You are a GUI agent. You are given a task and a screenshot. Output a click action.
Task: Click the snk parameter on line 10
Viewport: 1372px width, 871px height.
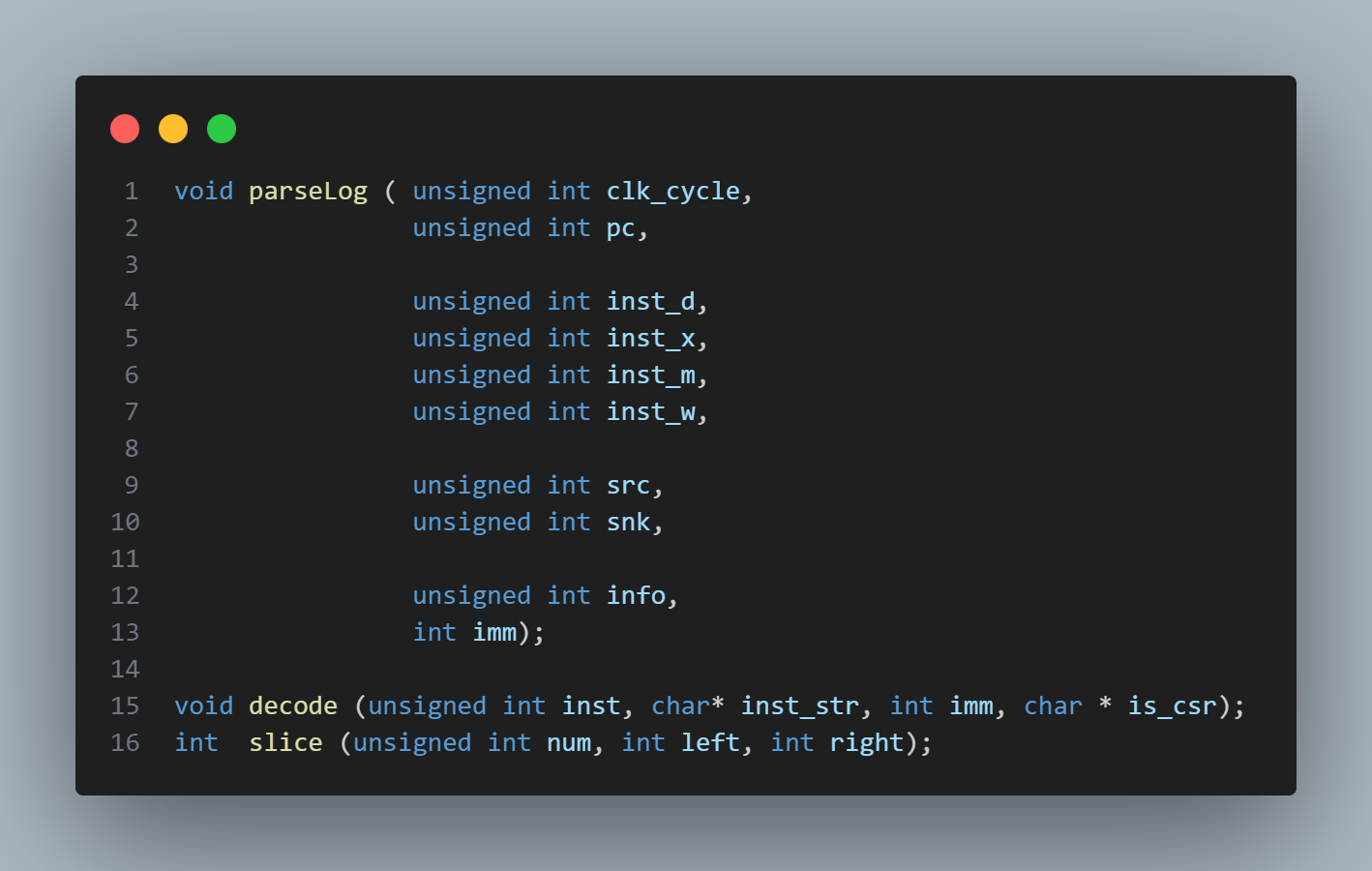[x=629, y=523]
